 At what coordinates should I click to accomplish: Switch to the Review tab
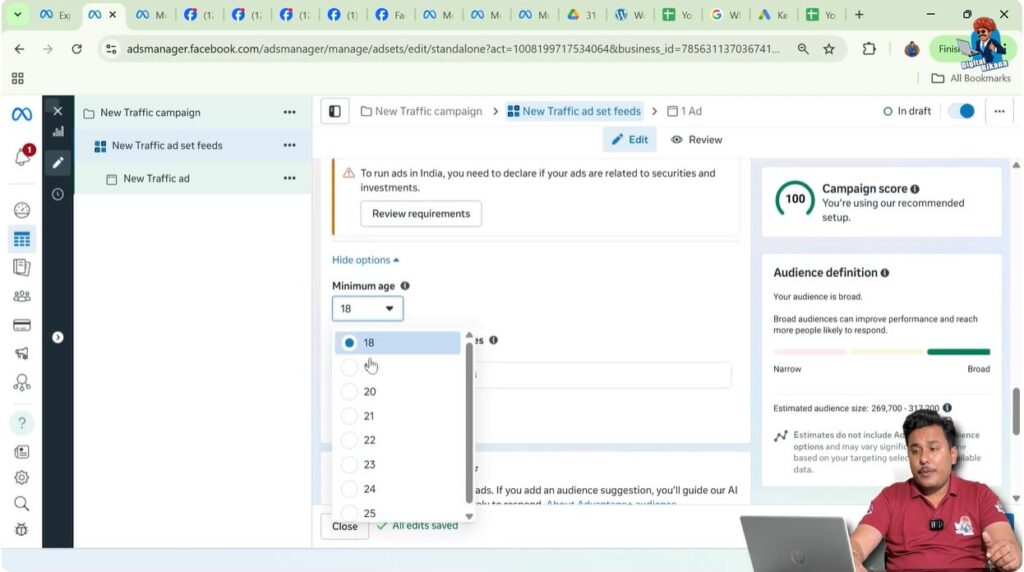pos(696,140)
